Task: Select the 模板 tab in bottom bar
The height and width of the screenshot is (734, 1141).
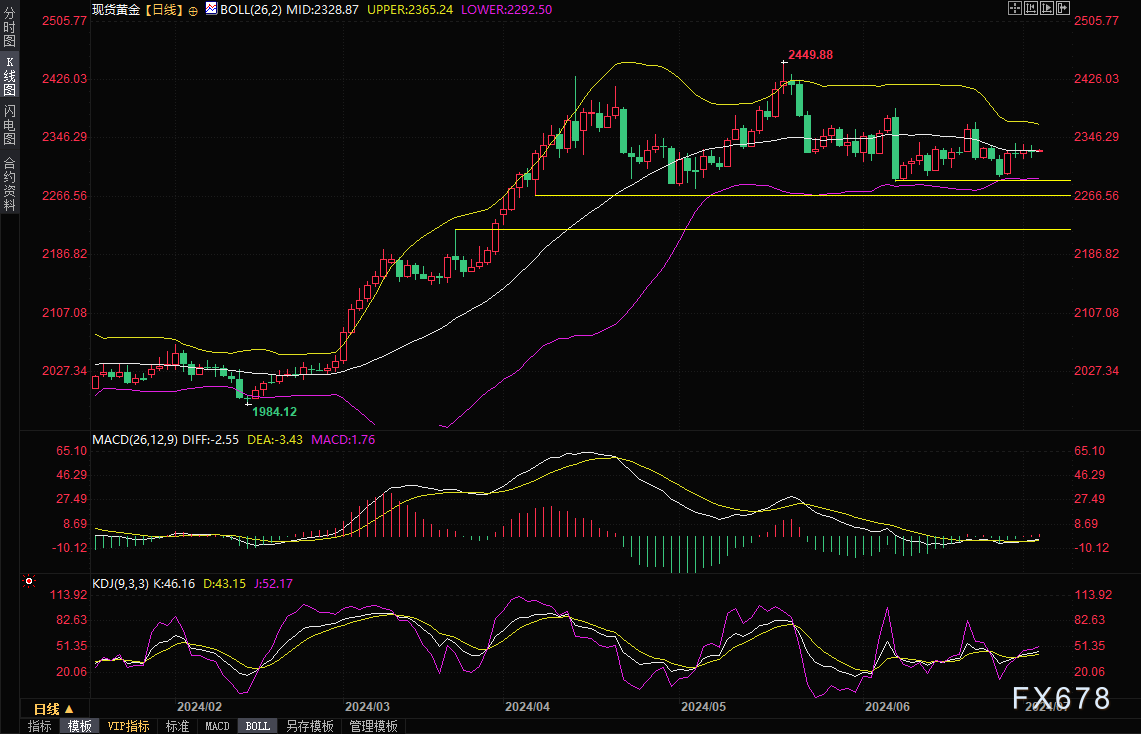Action: click(x=80, y=726)
